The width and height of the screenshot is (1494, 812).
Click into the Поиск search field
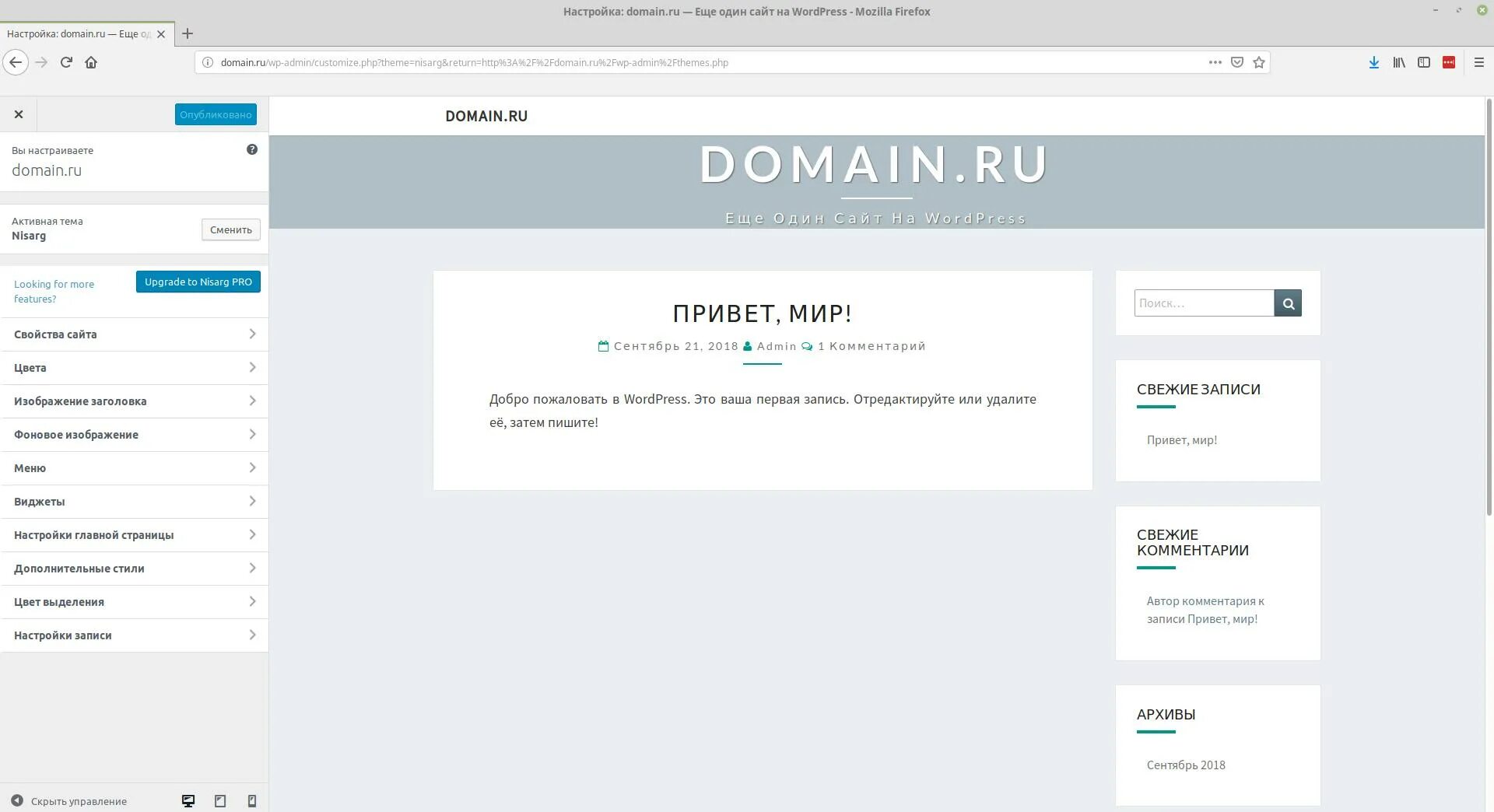1204,303
